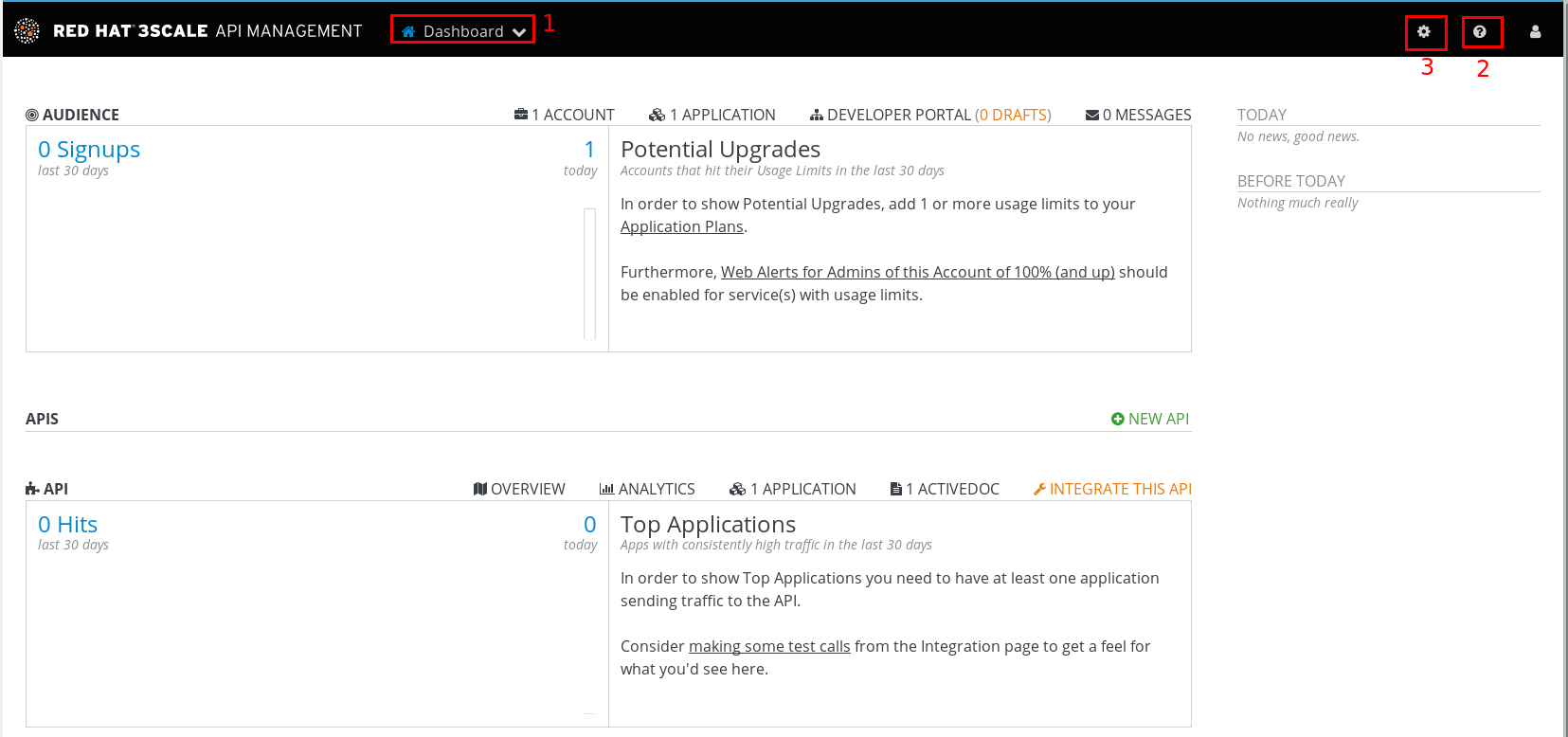Click the 0 Signups heading
Viewport: 1568px width, 737px height.
[89, 150]
